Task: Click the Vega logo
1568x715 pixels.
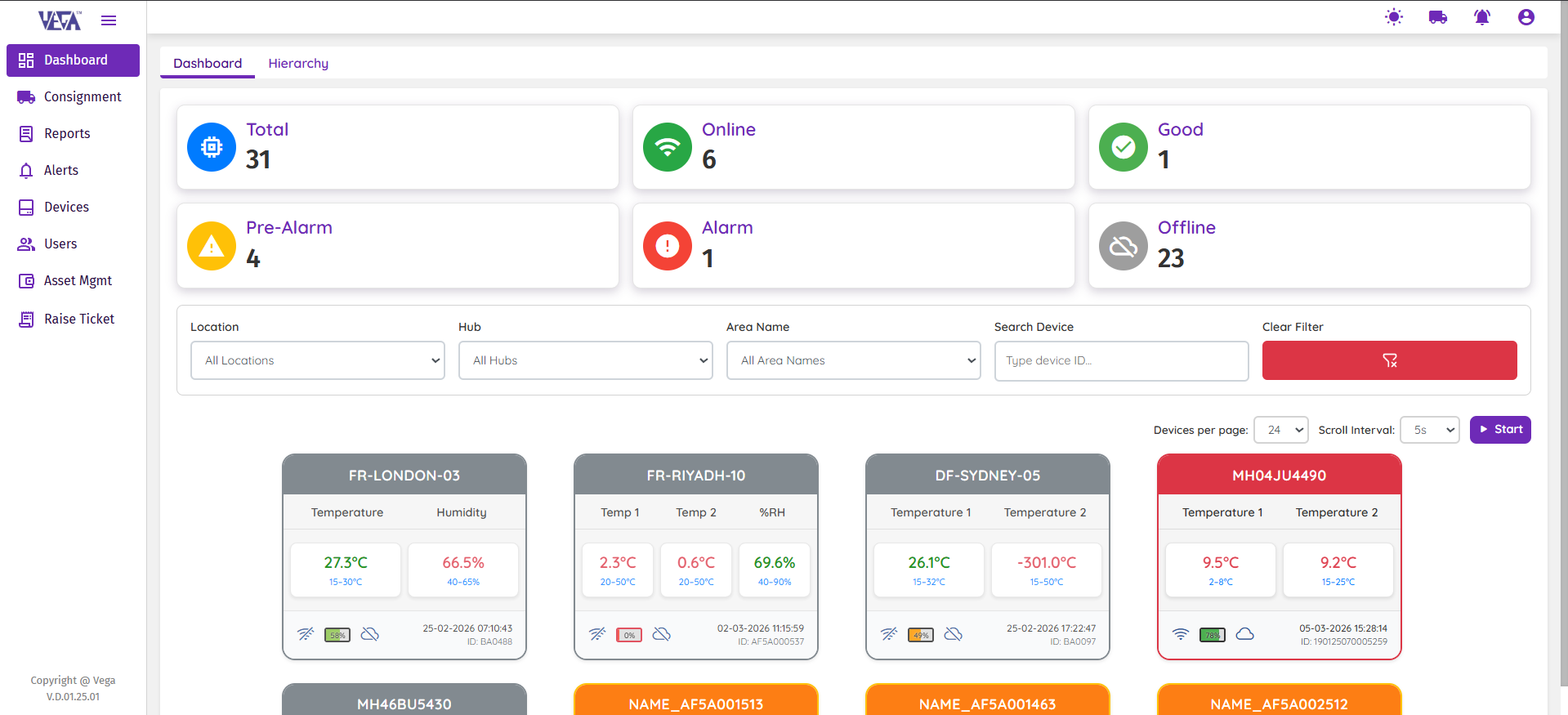Action: (x=60, y=20)
